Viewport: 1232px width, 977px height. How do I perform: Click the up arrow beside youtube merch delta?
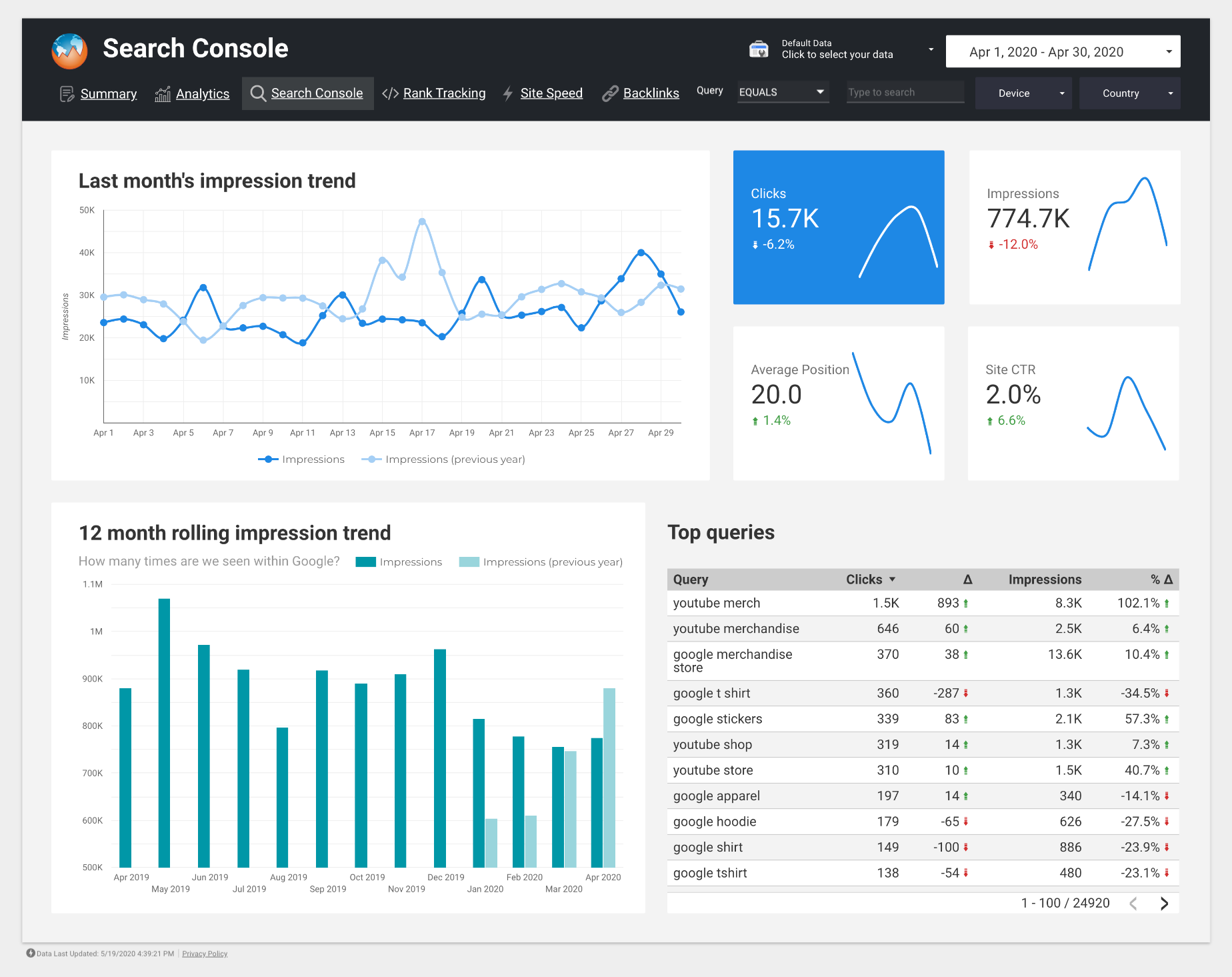point(965,604)
